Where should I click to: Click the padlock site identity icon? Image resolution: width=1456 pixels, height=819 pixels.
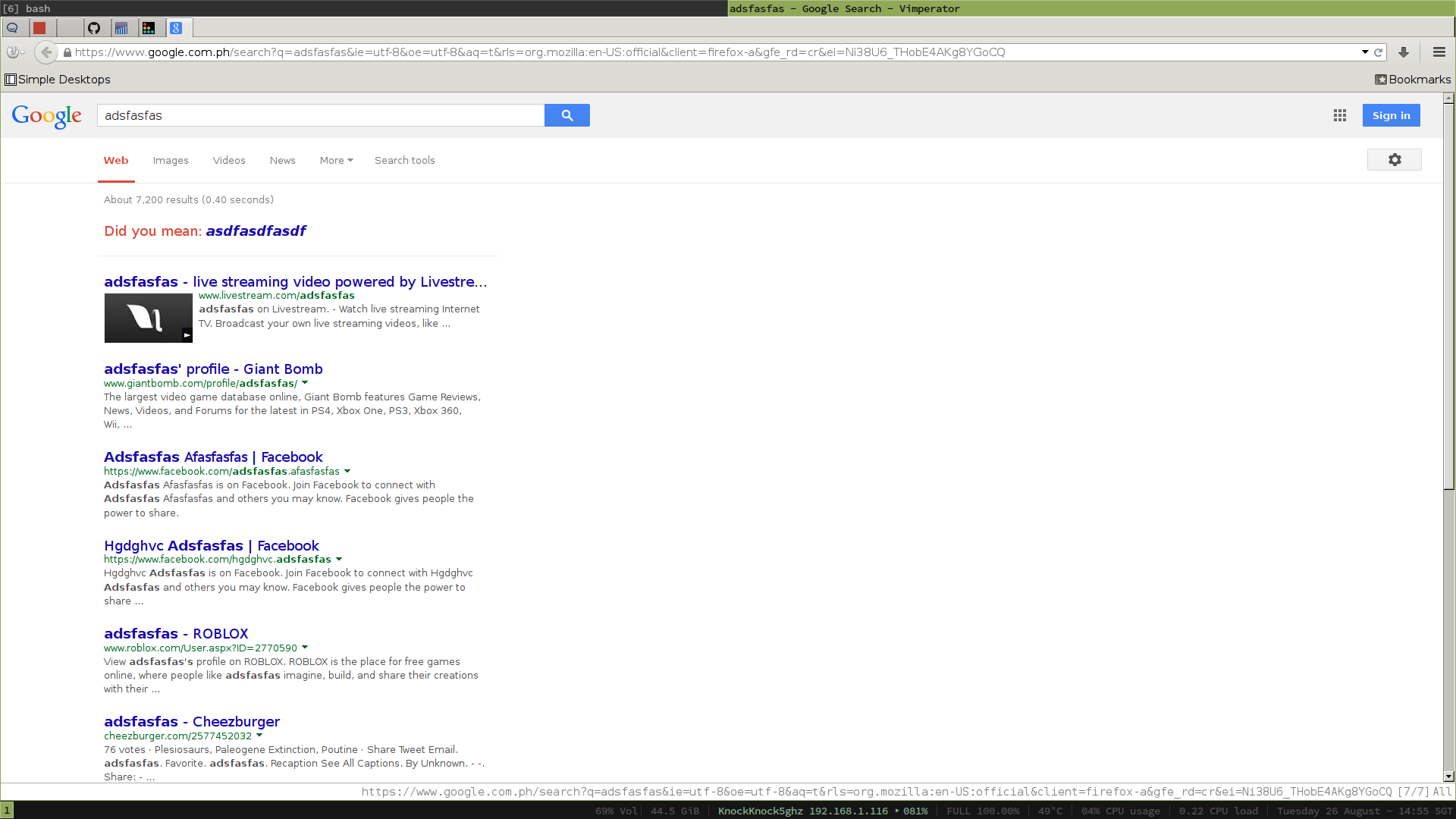[x=67, y=52]
